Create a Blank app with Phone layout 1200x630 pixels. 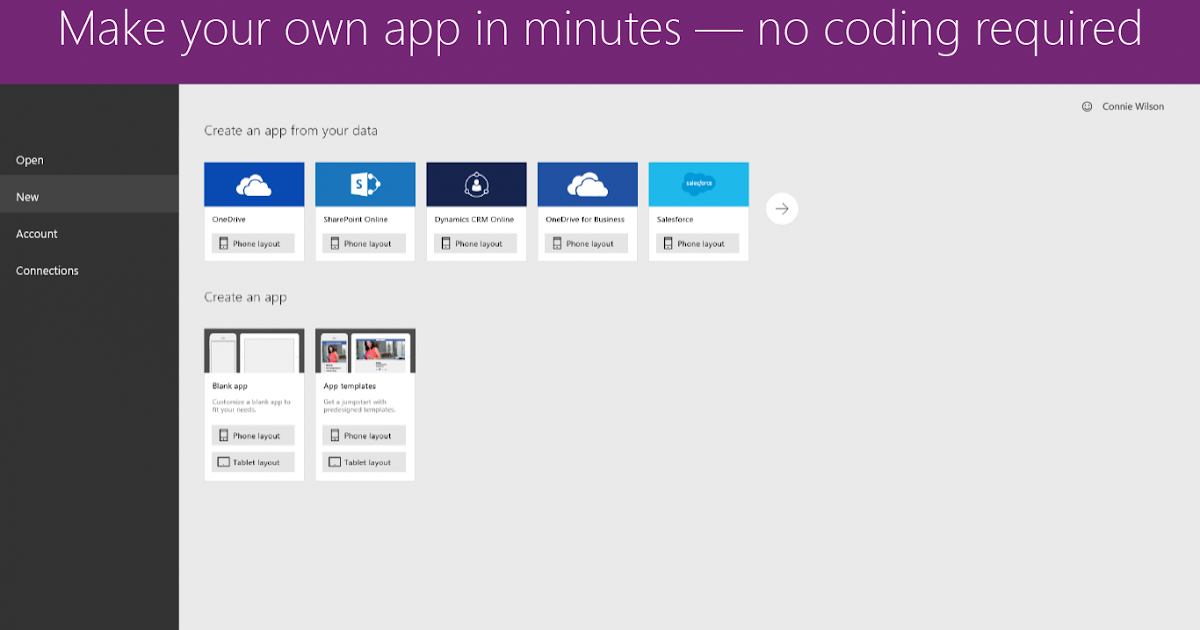tap(254, 435)
